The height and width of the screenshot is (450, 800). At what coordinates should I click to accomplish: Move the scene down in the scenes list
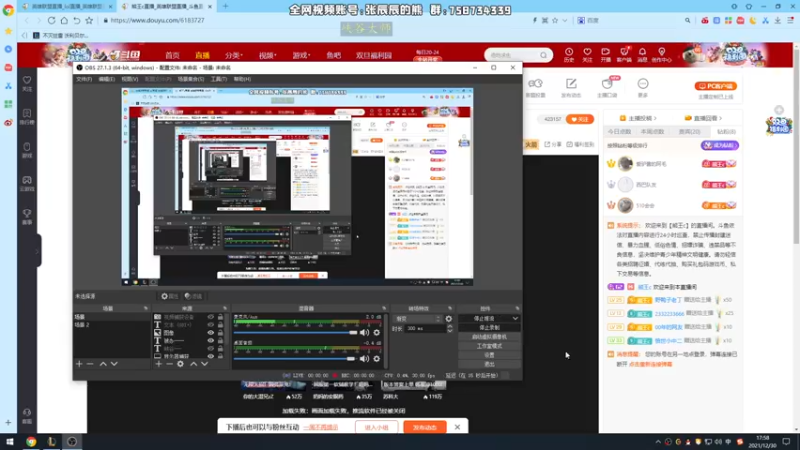coord(114,364)
